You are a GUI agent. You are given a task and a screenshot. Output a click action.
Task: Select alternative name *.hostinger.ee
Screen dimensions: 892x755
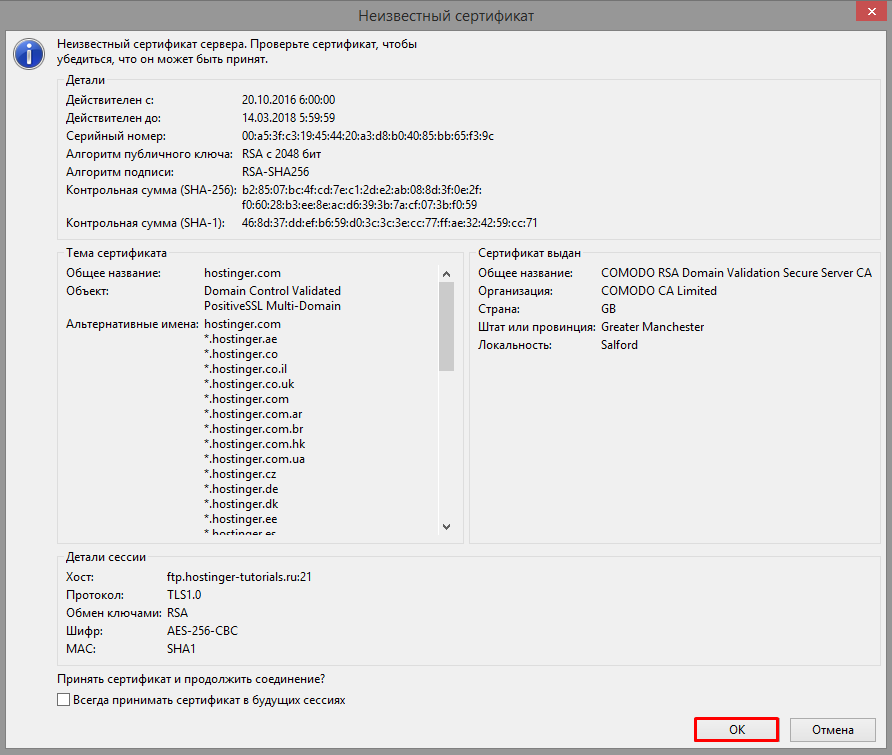241,519
